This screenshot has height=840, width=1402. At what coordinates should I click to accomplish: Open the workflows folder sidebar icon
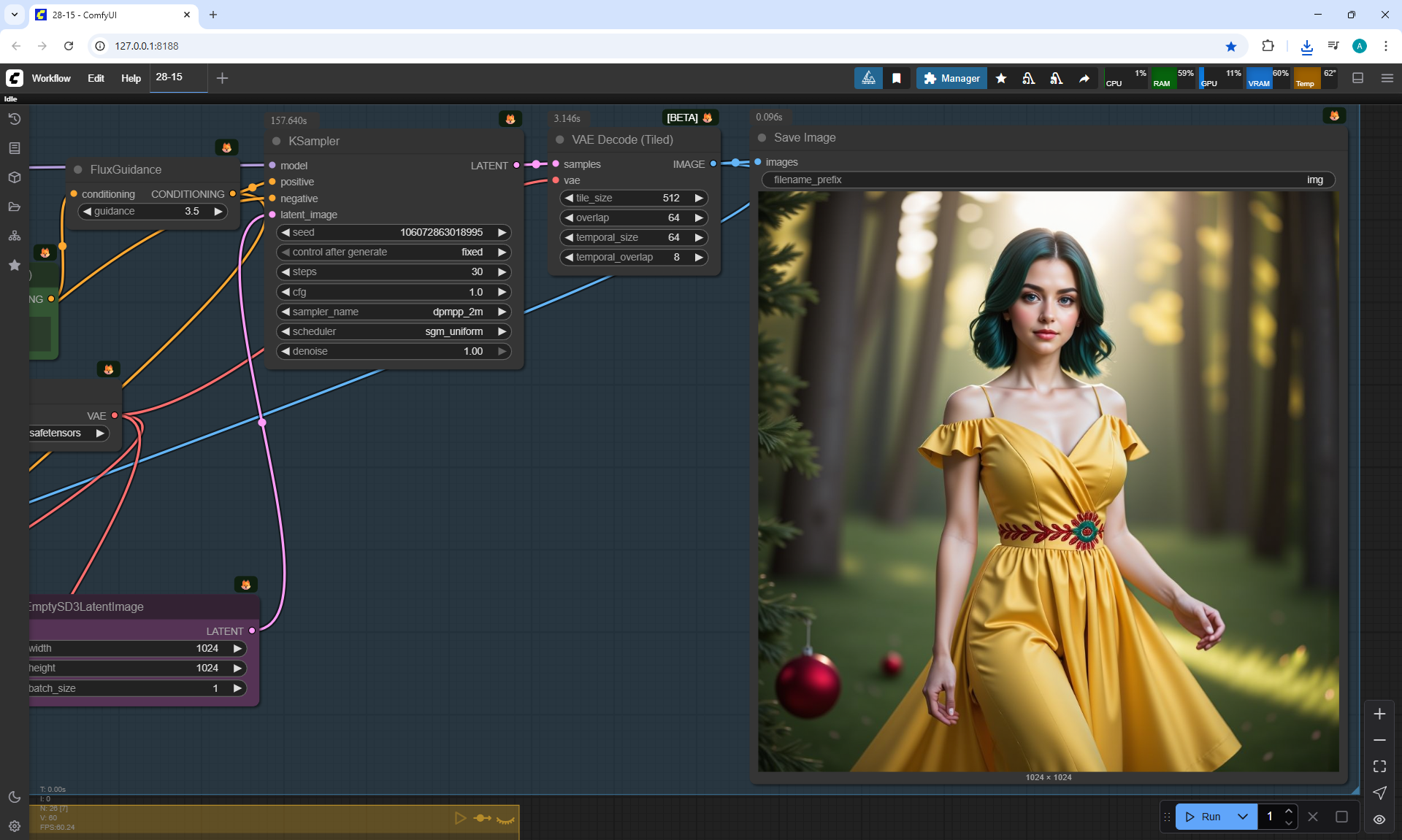15,207
